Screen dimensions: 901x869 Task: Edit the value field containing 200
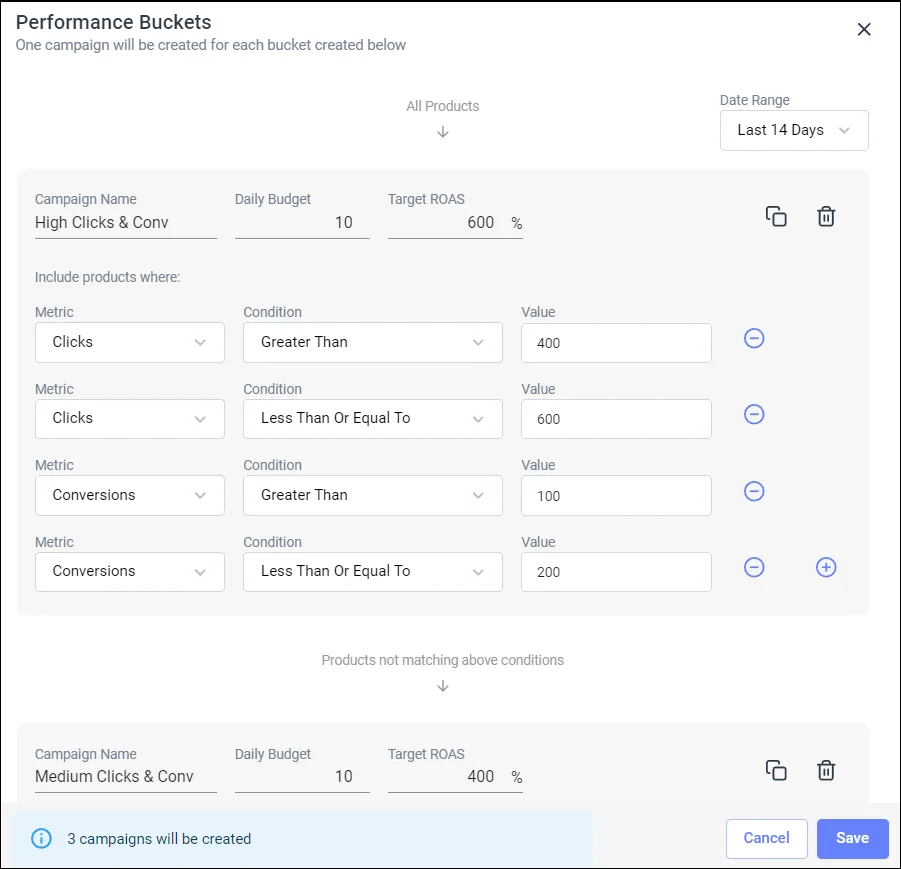(616, 572)
